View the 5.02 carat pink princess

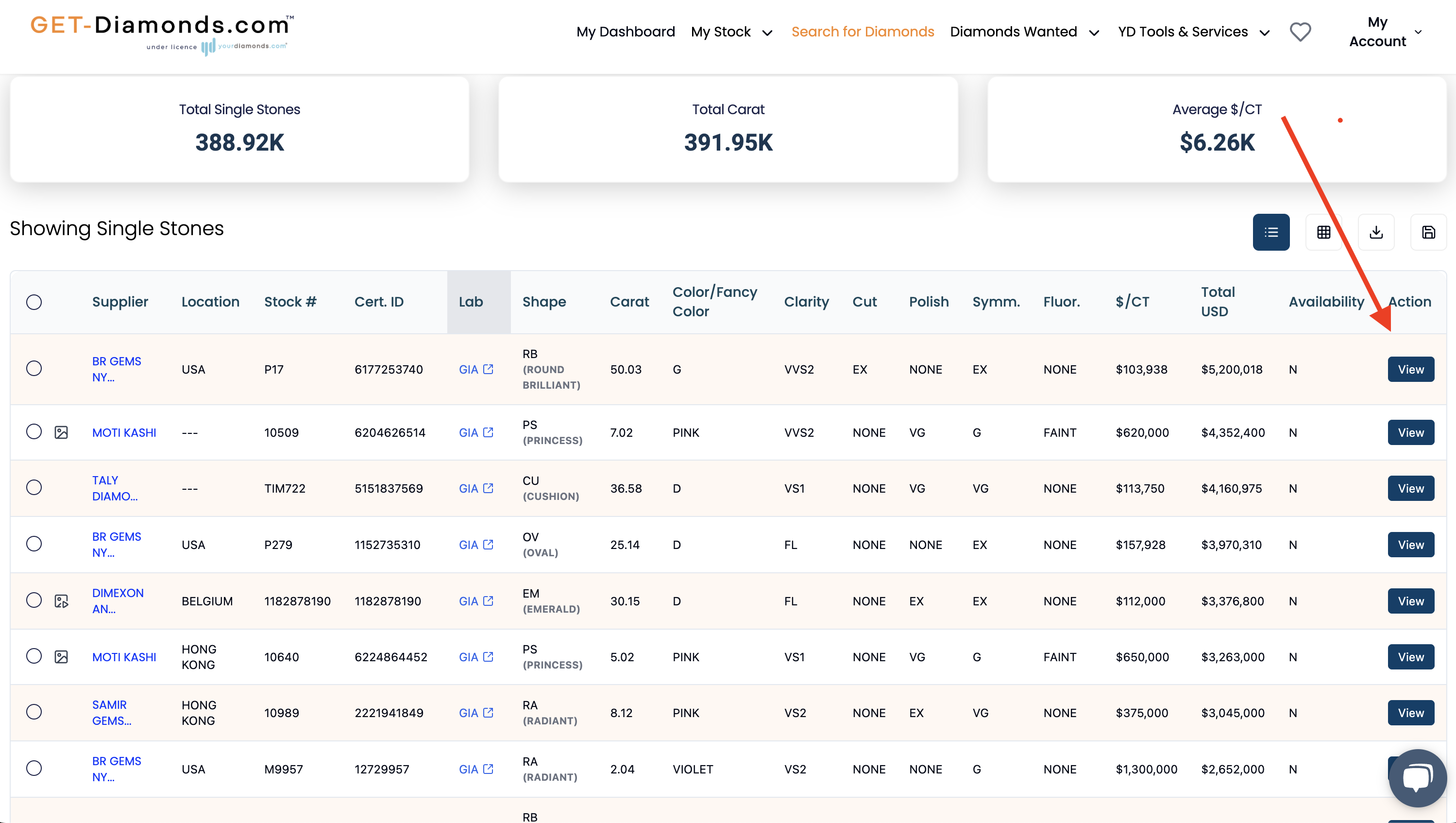pos(1411,657)
